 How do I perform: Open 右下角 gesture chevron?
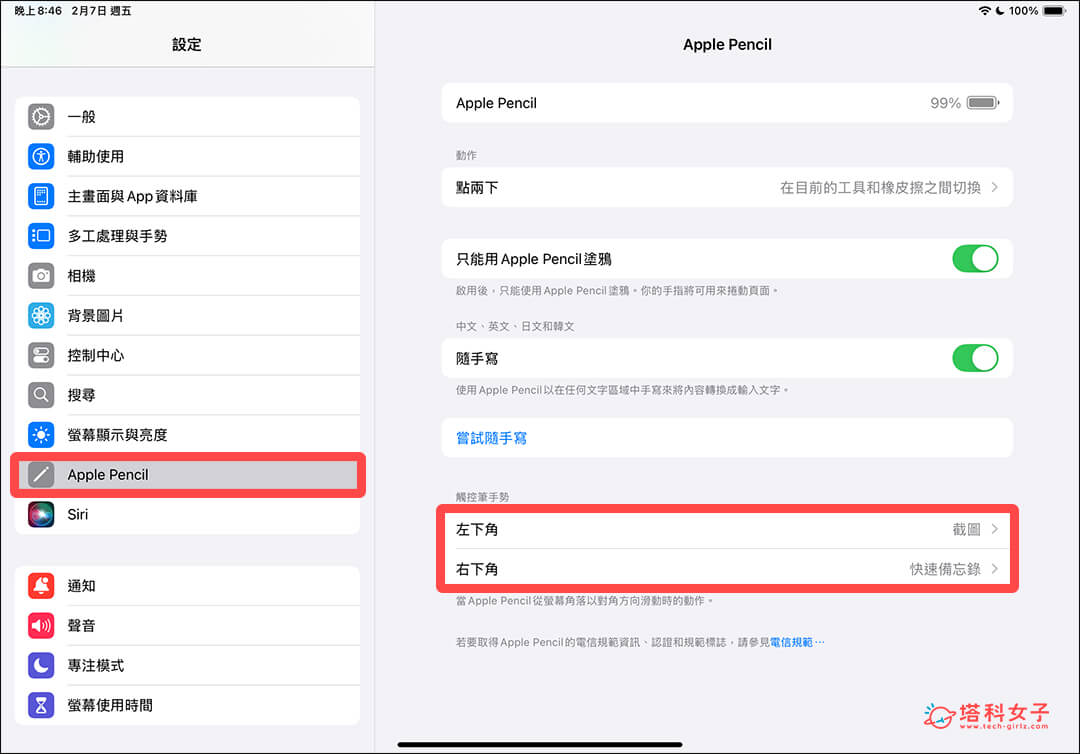(995, 569)
